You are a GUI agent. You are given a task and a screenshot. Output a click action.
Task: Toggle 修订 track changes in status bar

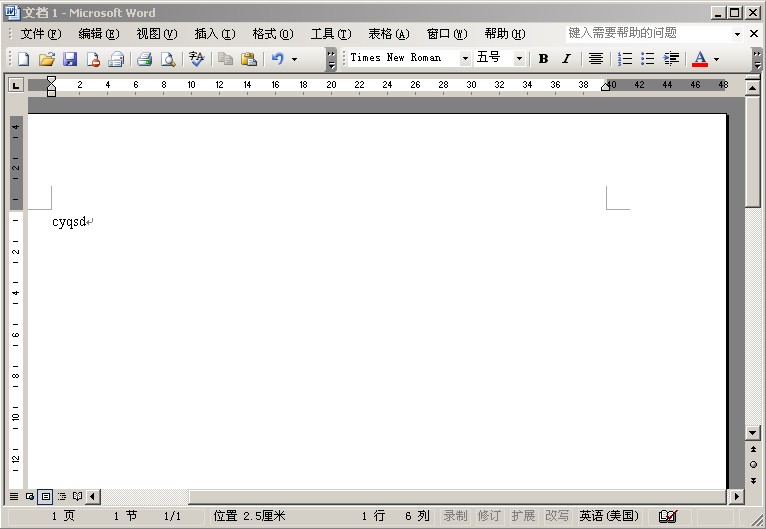coord(489,516)
